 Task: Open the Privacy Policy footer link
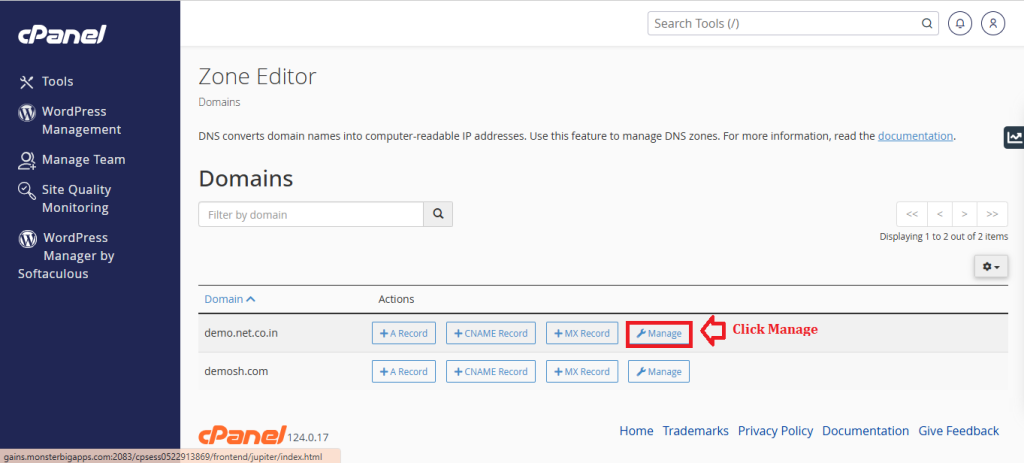[x=775, y=431]
